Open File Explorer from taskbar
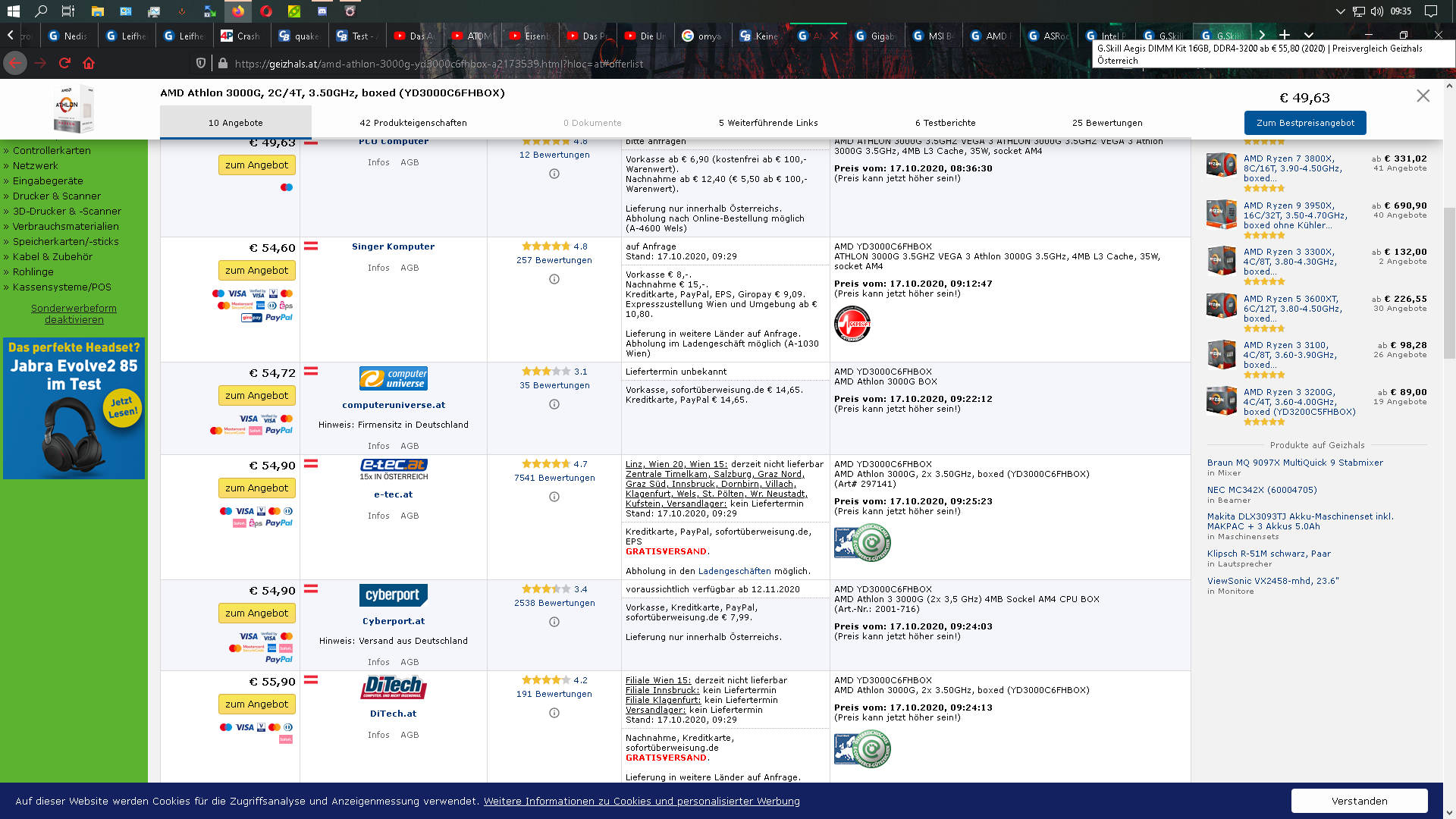Image resolution: width=1456 pixels, height=819 pixels. [x=97, y=11]
